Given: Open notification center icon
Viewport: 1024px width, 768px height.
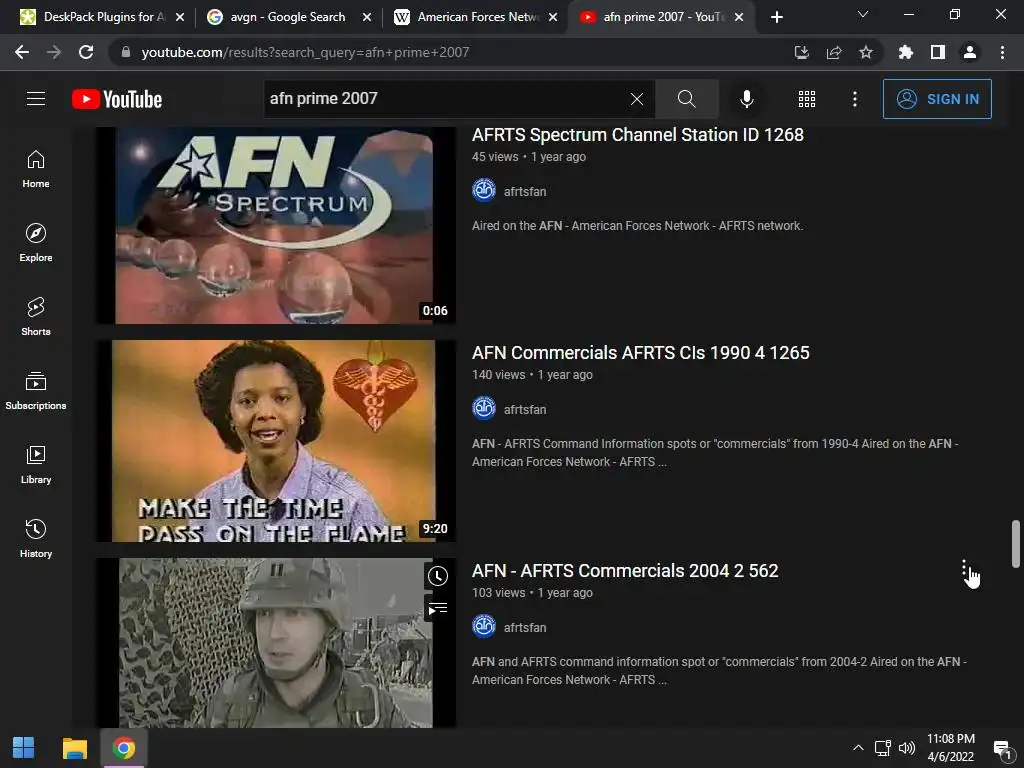Looking at the screenshot, I should point(1002,748).
